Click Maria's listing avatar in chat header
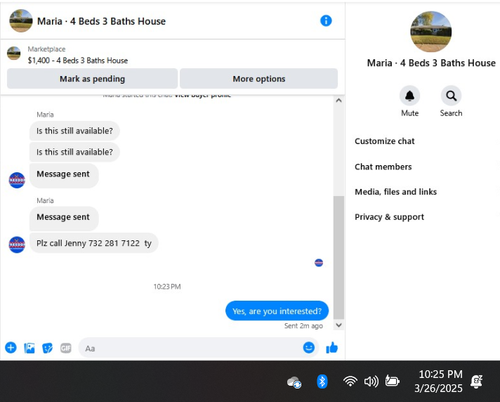500x402 pixels. click(21, 21)
